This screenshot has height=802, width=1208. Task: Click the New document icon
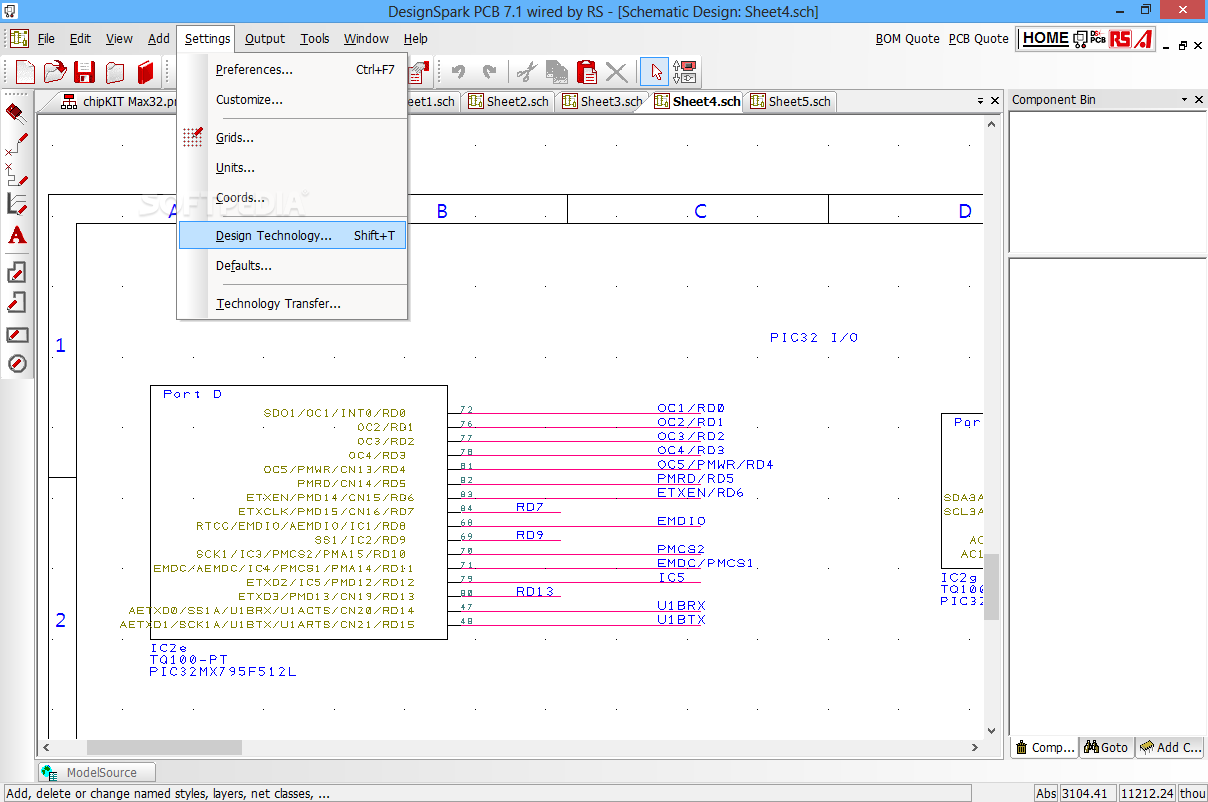[25, 72]
